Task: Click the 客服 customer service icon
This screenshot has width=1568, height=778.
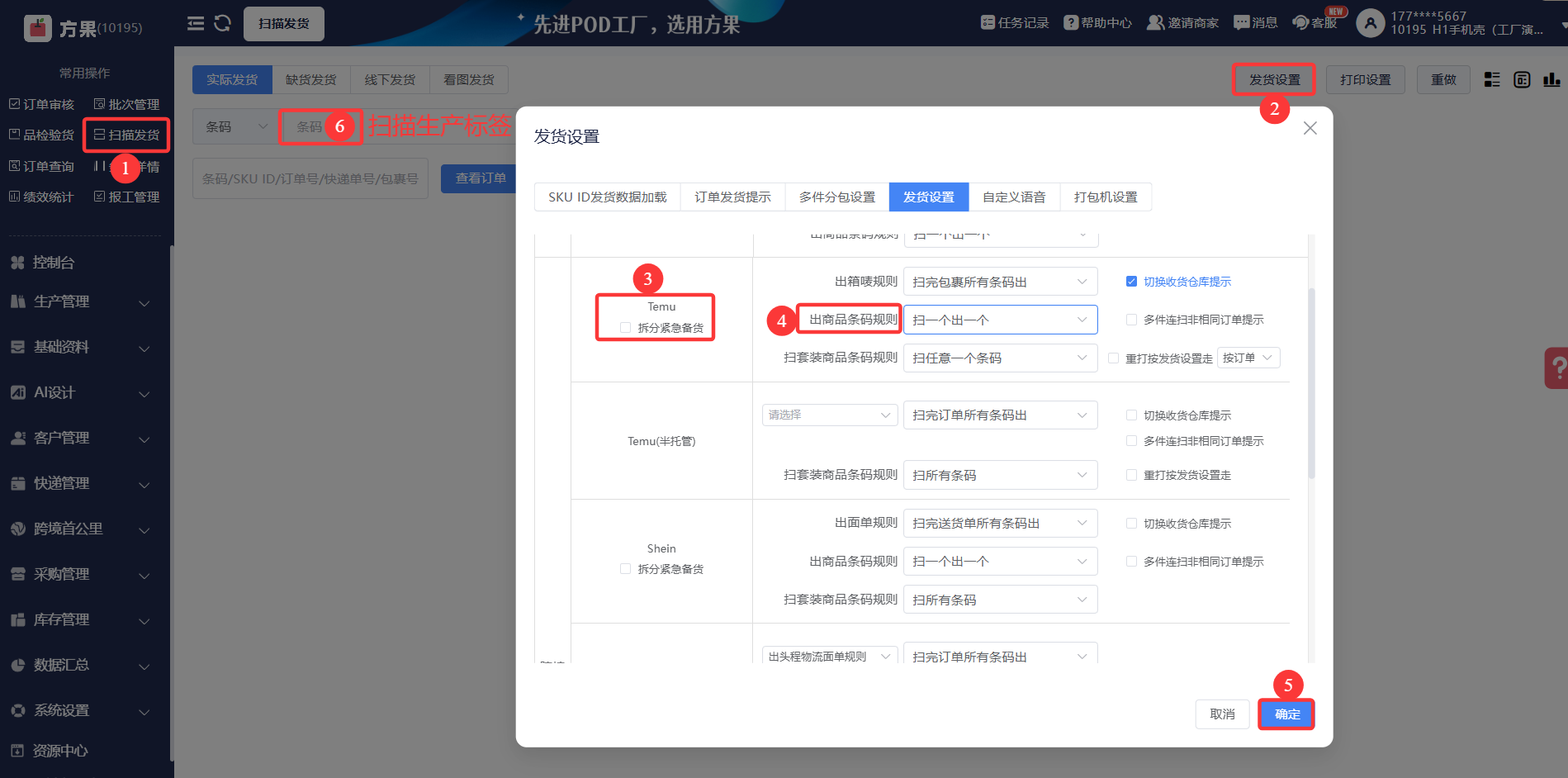Action: [x=1301, y=22]
